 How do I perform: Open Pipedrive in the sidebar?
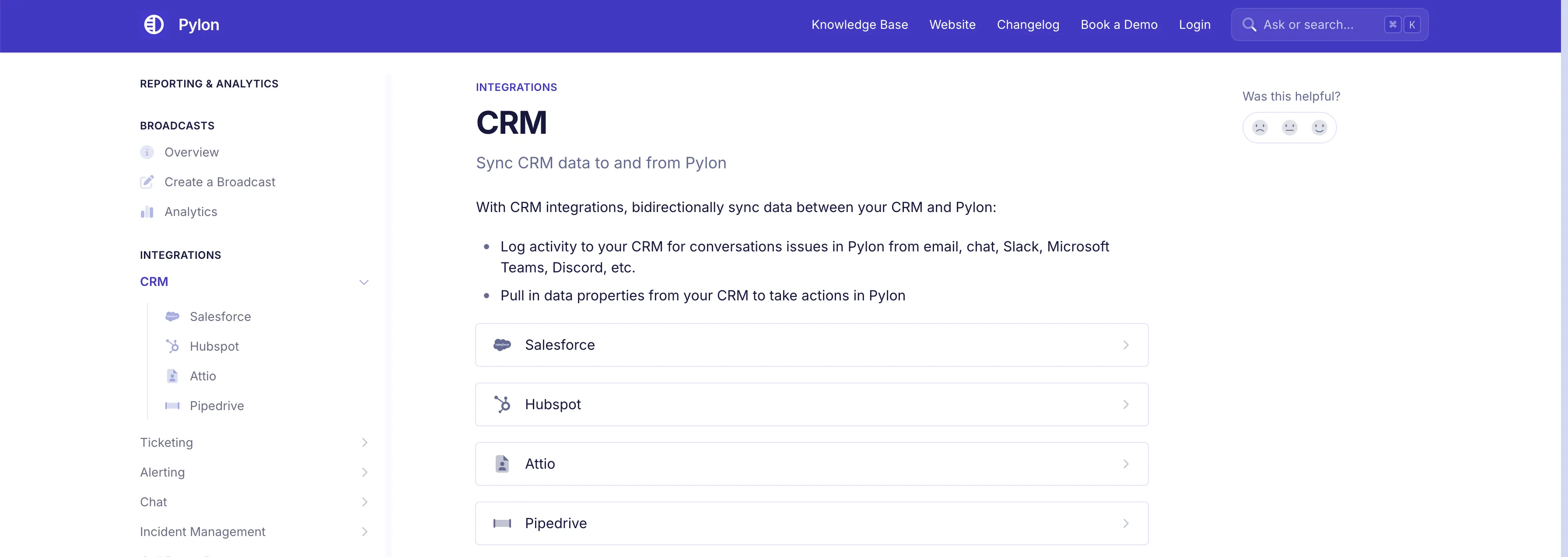(x=217, y=406)
